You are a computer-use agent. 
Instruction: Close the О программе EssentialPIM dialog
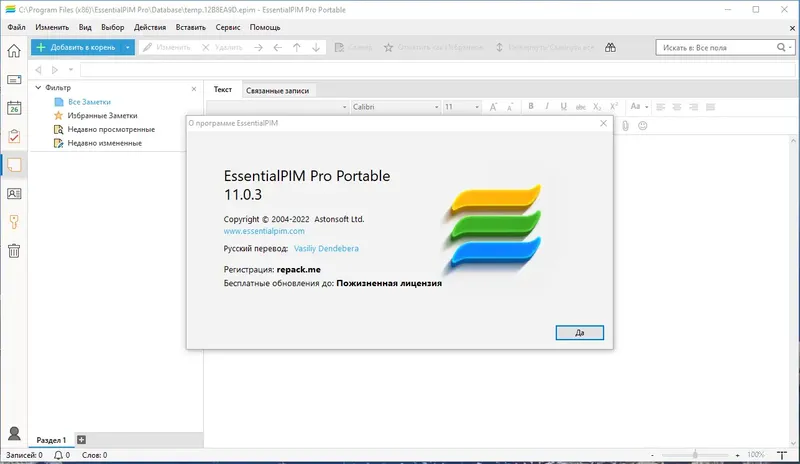click(604, 123)
